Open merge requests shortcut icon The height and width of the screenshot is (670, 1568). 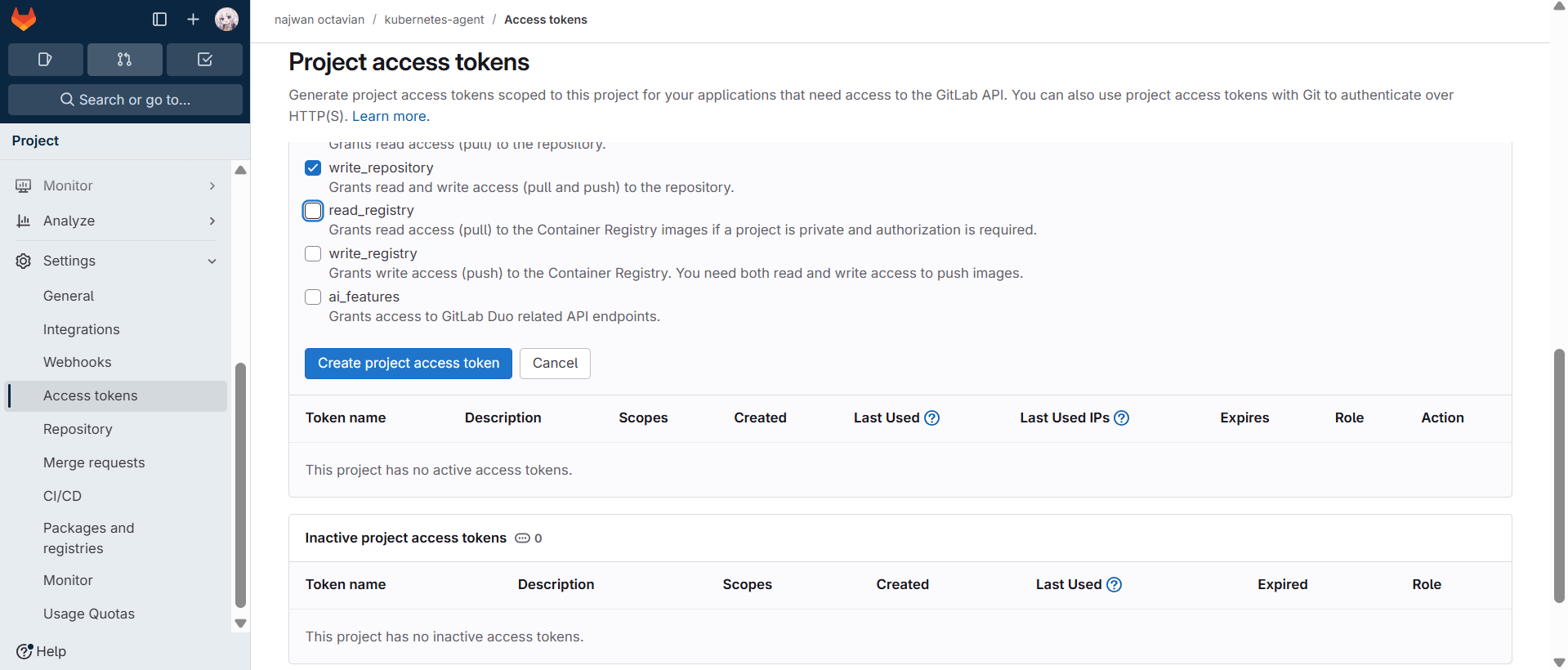[x=124, y=60]
